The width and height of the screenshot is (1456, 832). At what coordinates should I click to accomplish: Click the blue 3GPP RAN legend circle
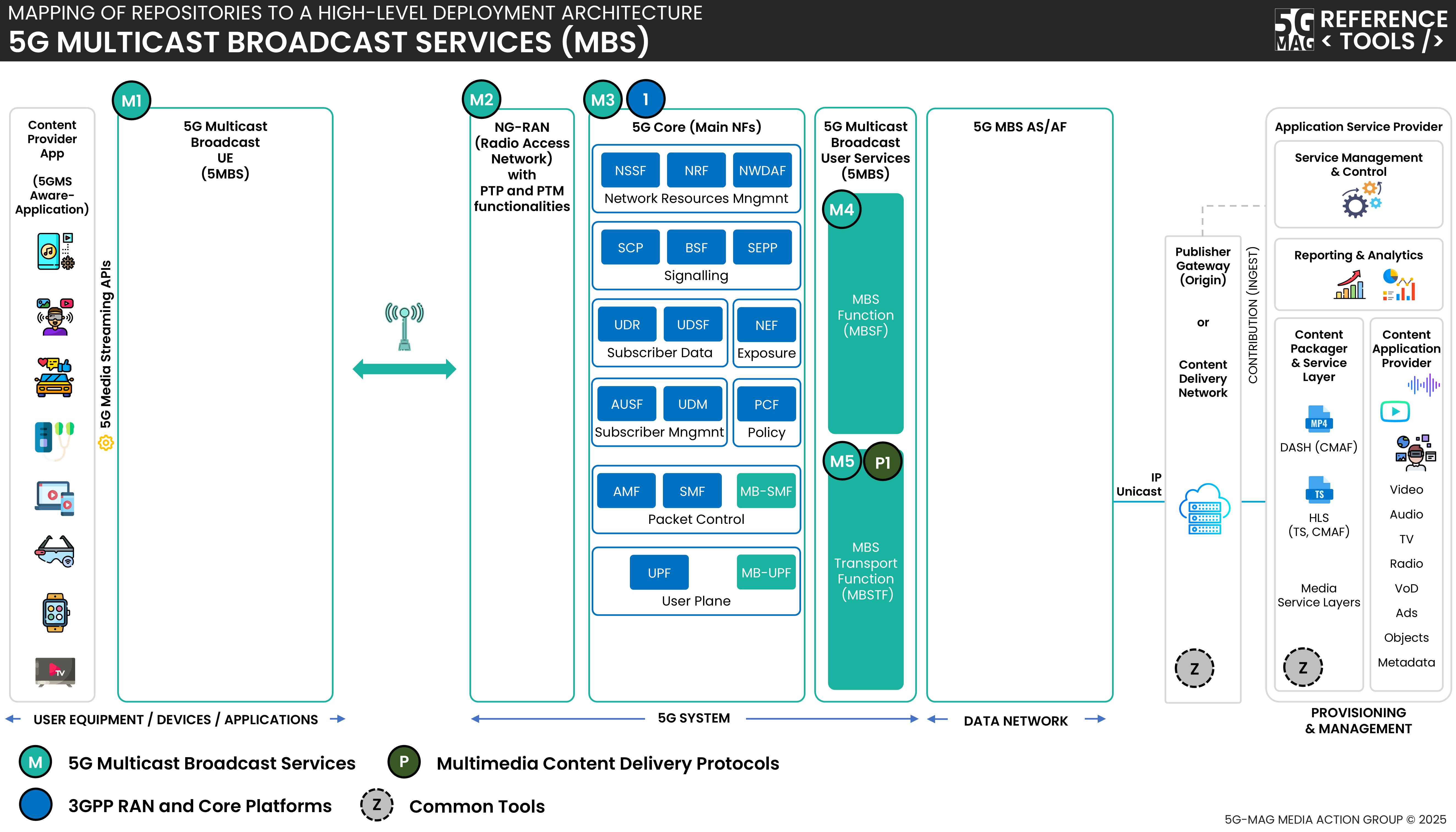click(x=35, y=804)
